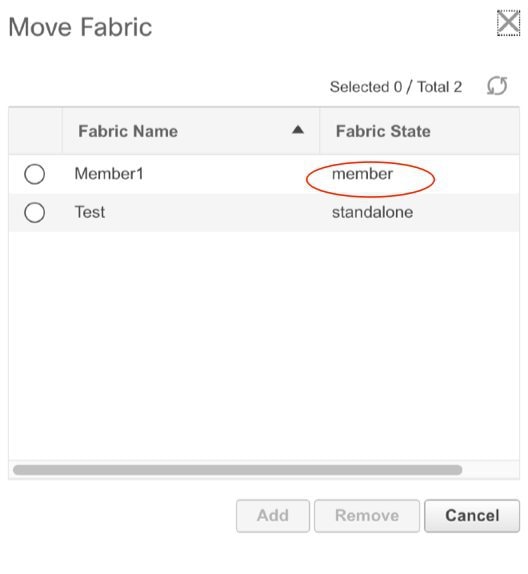Sort by Fabric Name ascending arrow
Viewport: 528px width, 574px height.
click(298, 130)
